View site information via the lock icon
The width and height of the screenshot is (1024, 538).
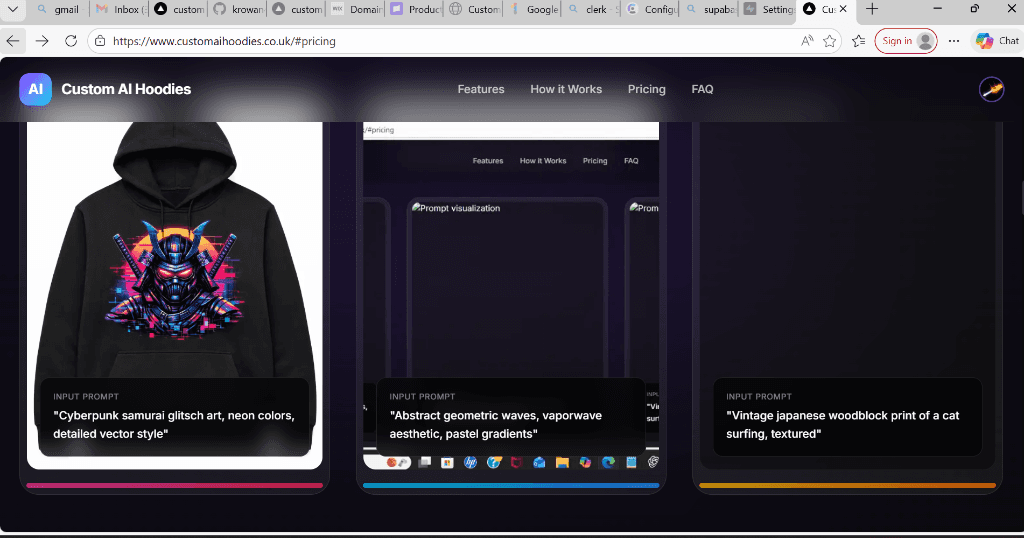(99, 41)
